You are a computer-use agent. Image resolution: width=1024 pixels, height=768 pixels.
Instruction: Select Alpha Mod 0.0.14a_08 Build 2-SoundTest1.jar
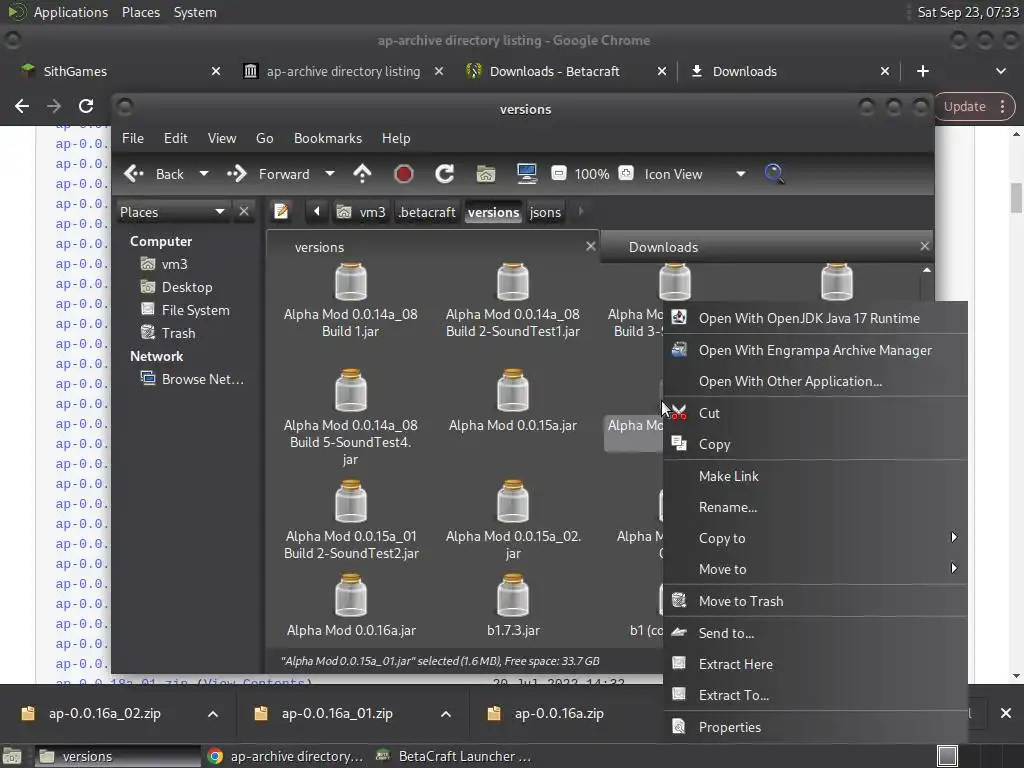[513, 300]
